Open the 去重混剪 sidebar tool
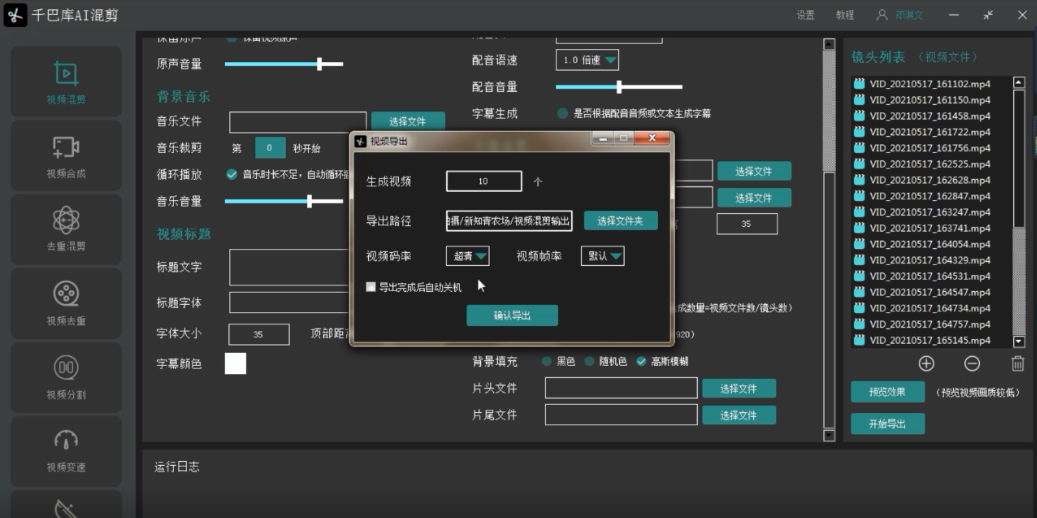 66,228
